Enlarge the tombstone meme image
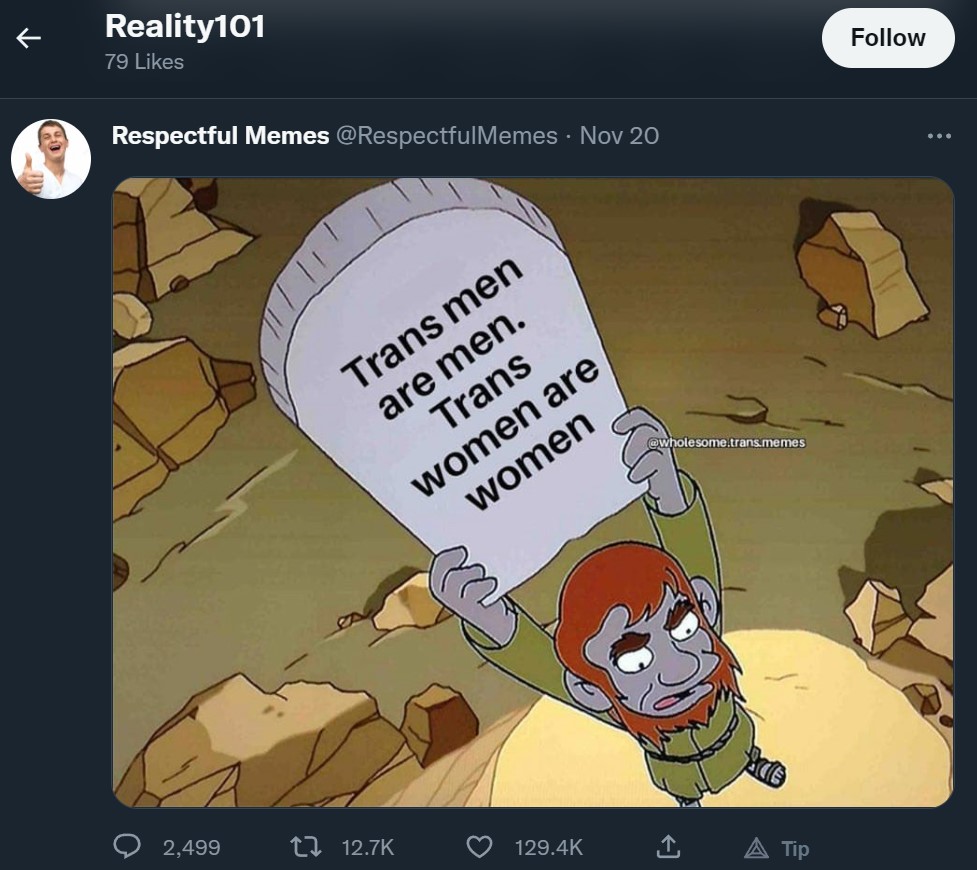The width and height of the screenshot is (977, 870). click(x=533, y=492)
